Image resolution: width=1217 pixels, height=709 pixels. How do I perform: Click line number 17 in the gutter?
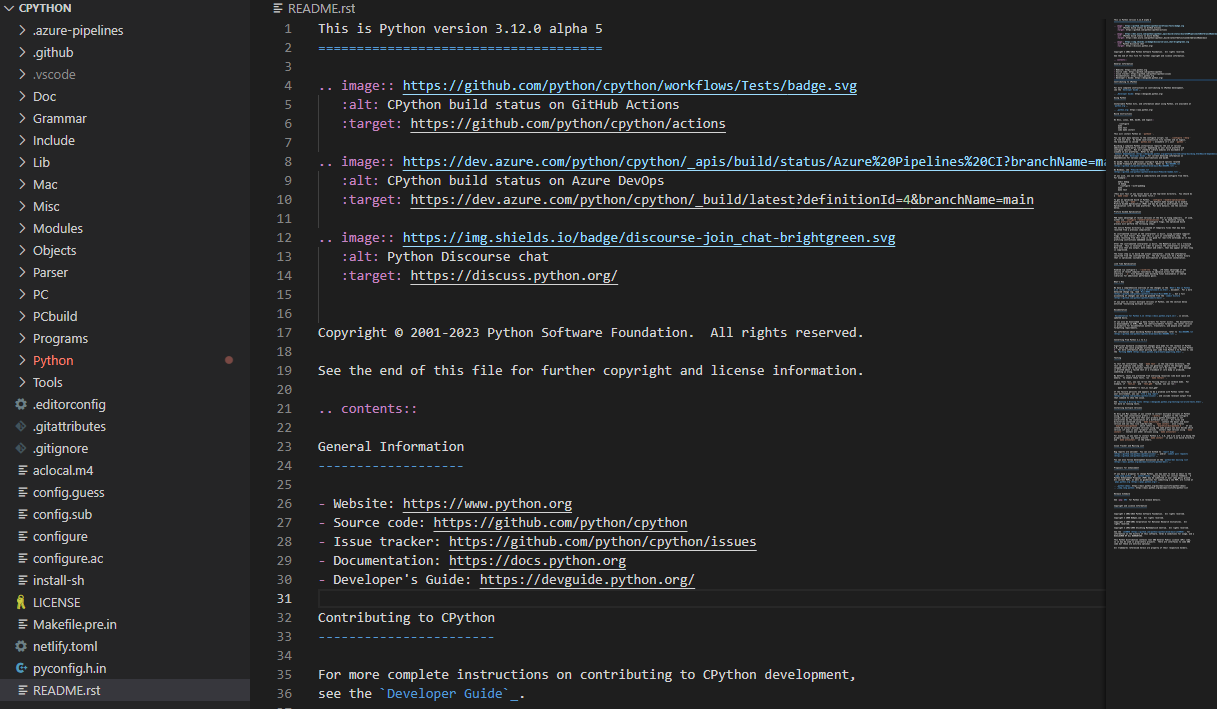[284, 333]
